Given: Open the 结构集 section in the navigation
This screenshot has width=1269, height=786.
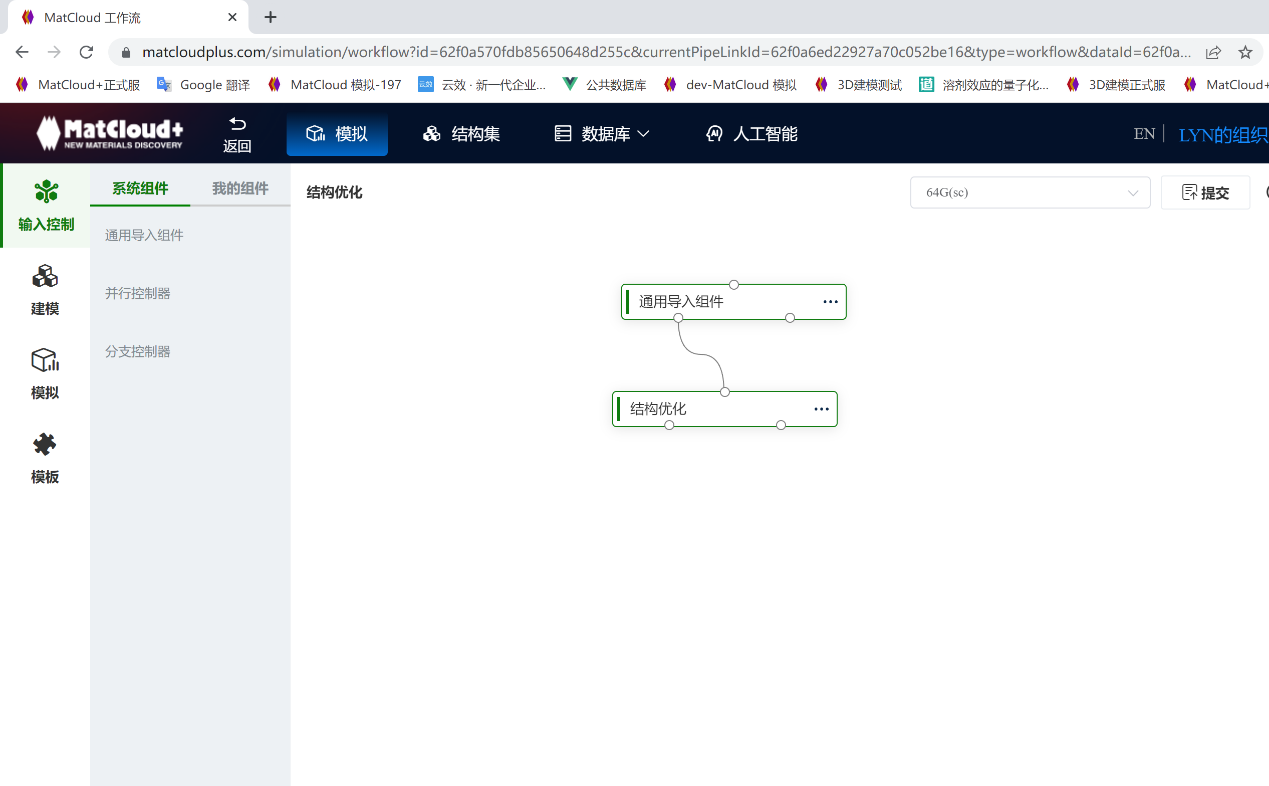Looking at the screenshot, I should [x=460, y=132].
